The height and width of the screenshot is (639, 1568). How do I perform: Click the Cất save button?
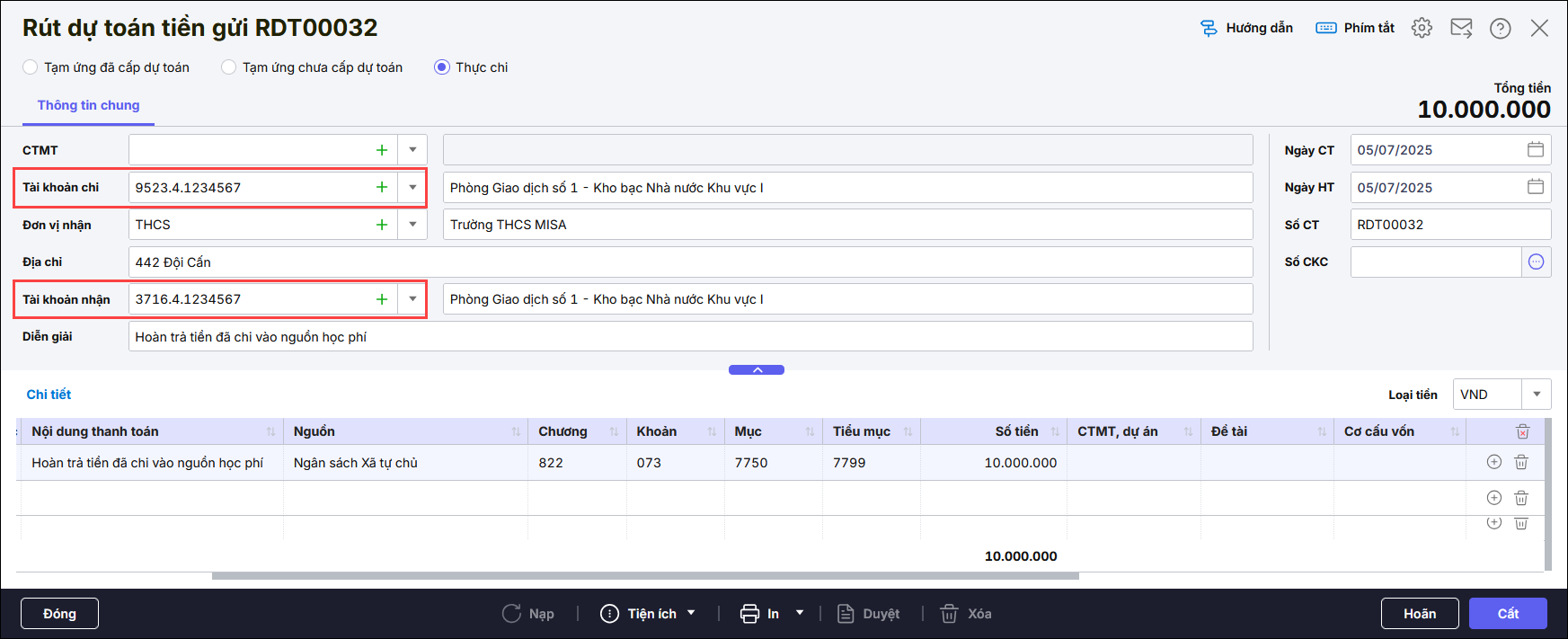tap(1507, 614)
